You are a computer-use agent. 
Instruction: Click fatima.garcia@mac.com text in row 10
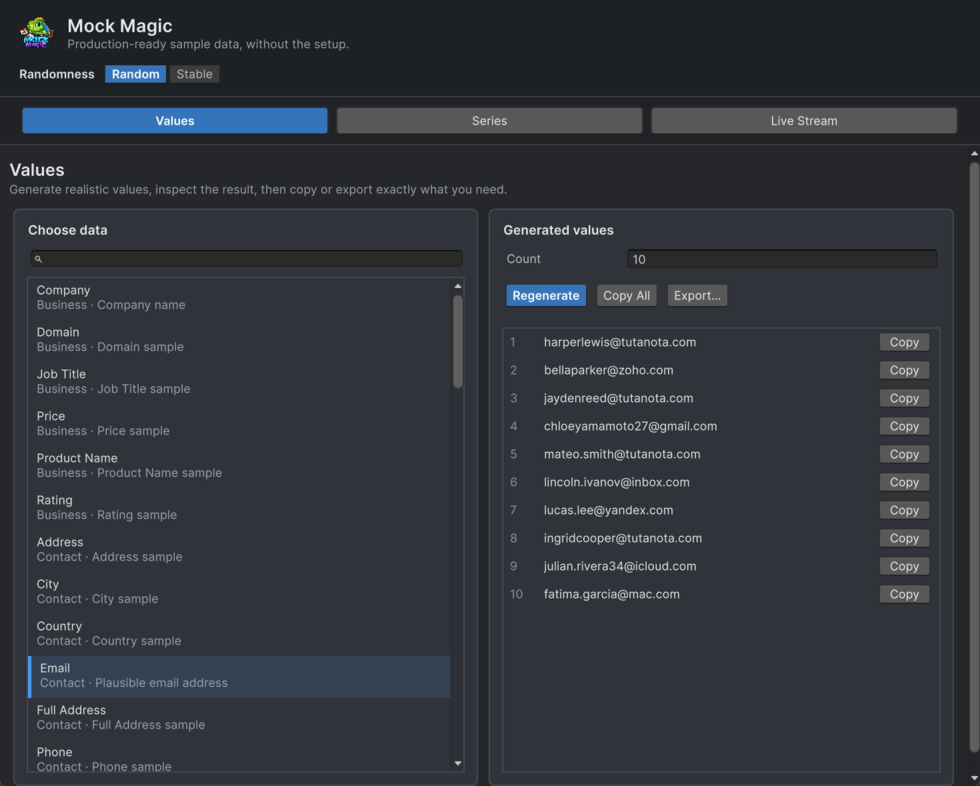[x=611, y=594]
